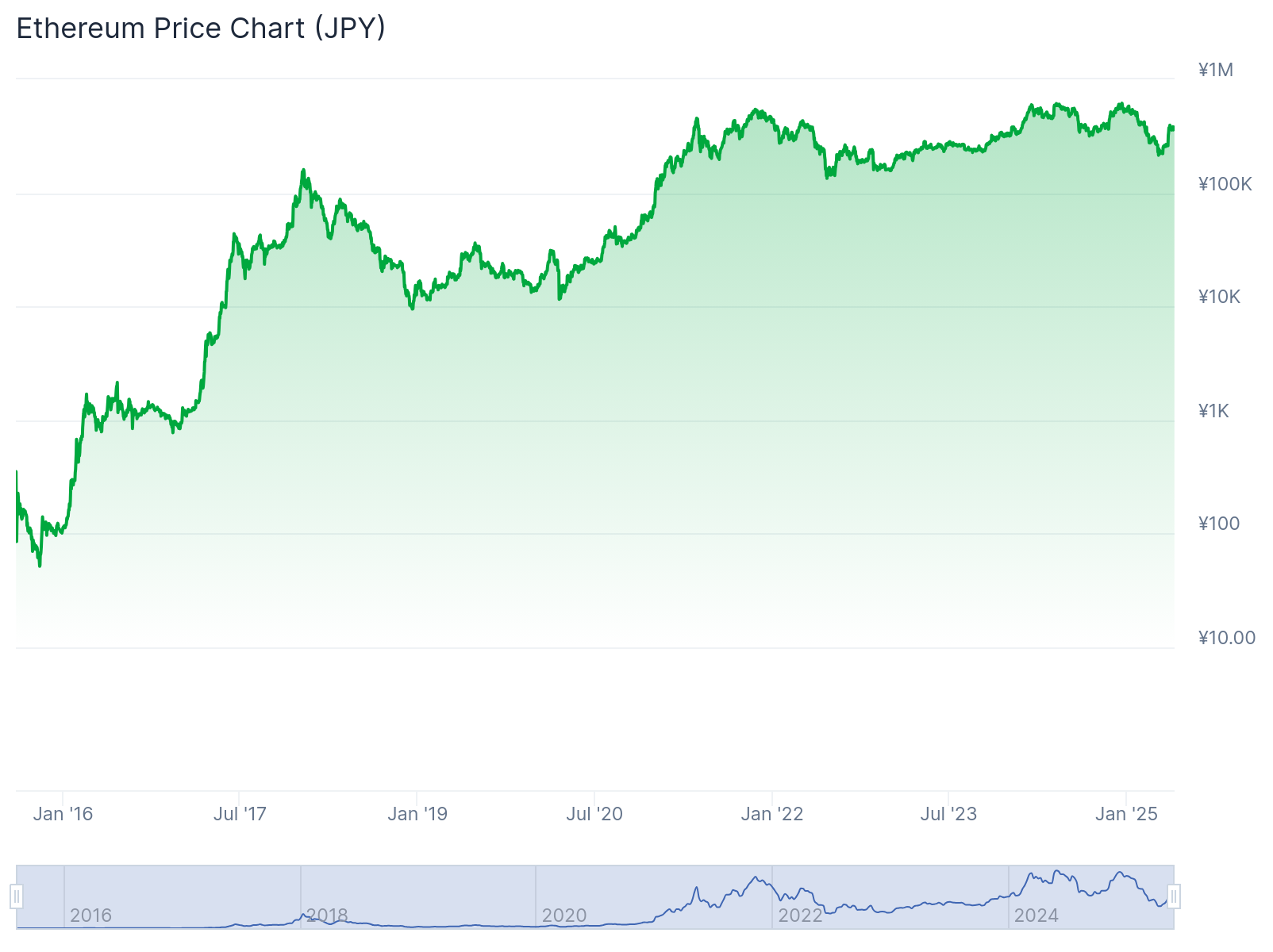The width and height of the screenshot is (1273, 952).
Task: Click the 2024 navigator year label
Action: pyautogui.click(x=1036, y=916)
